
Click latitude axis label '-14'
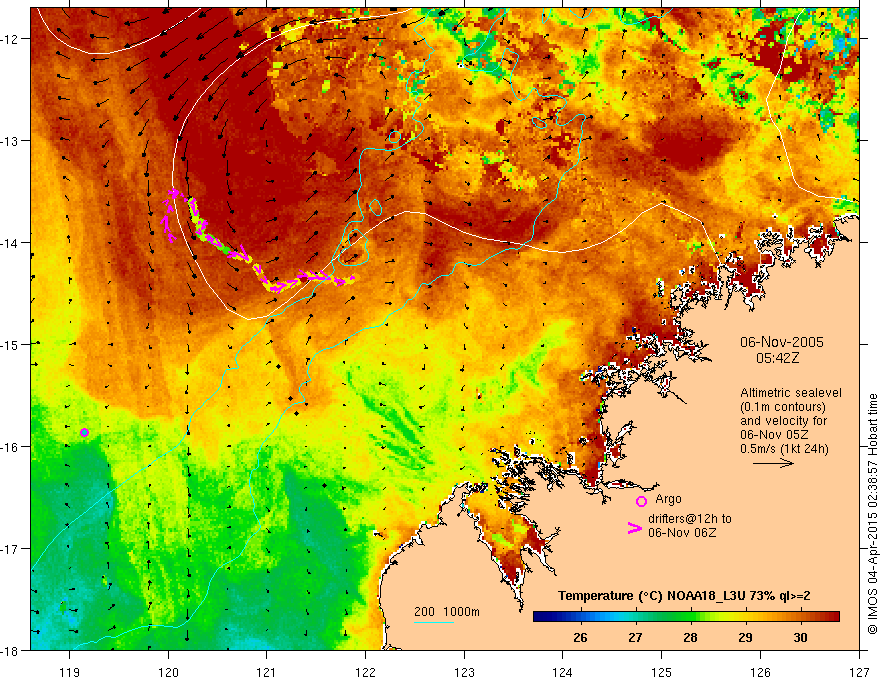click(11, 243)
